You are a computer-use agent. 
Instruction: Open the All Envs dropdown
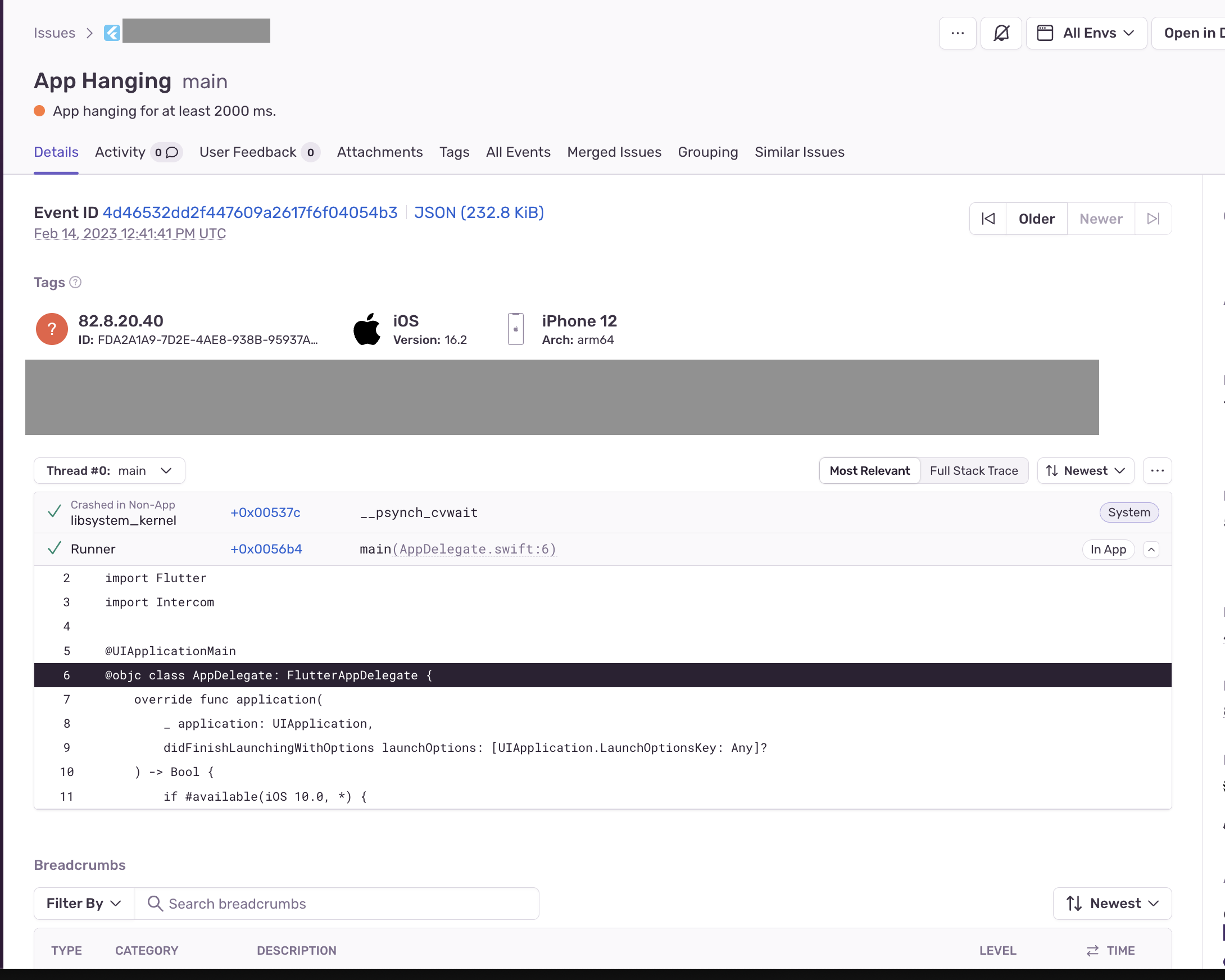click(x=1086, y=33)
